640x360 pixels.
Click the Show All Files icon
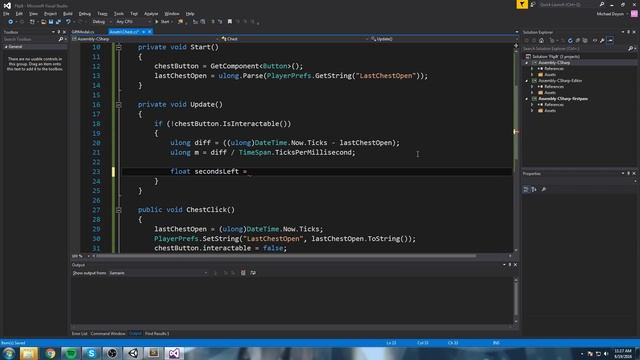585,40
